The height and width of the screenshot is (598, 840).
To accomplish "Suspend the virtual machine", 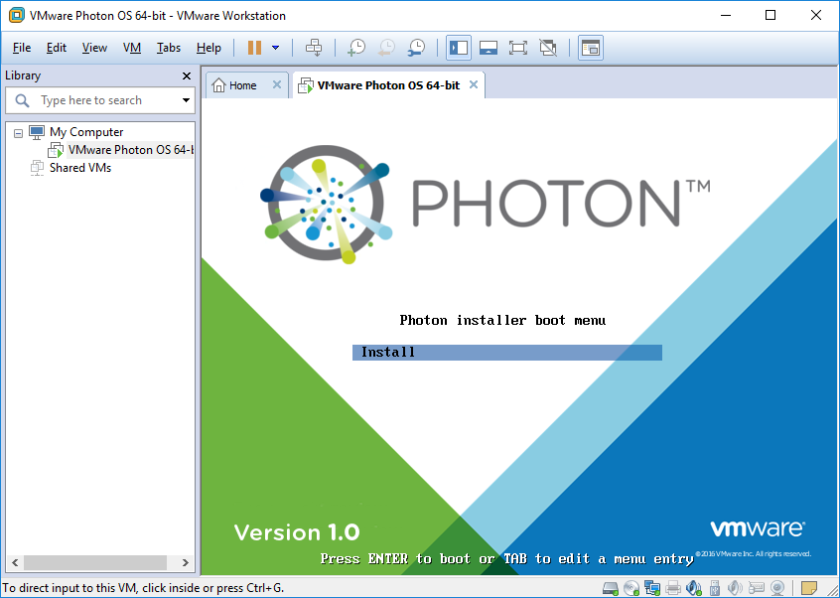I will pos(255,47).
